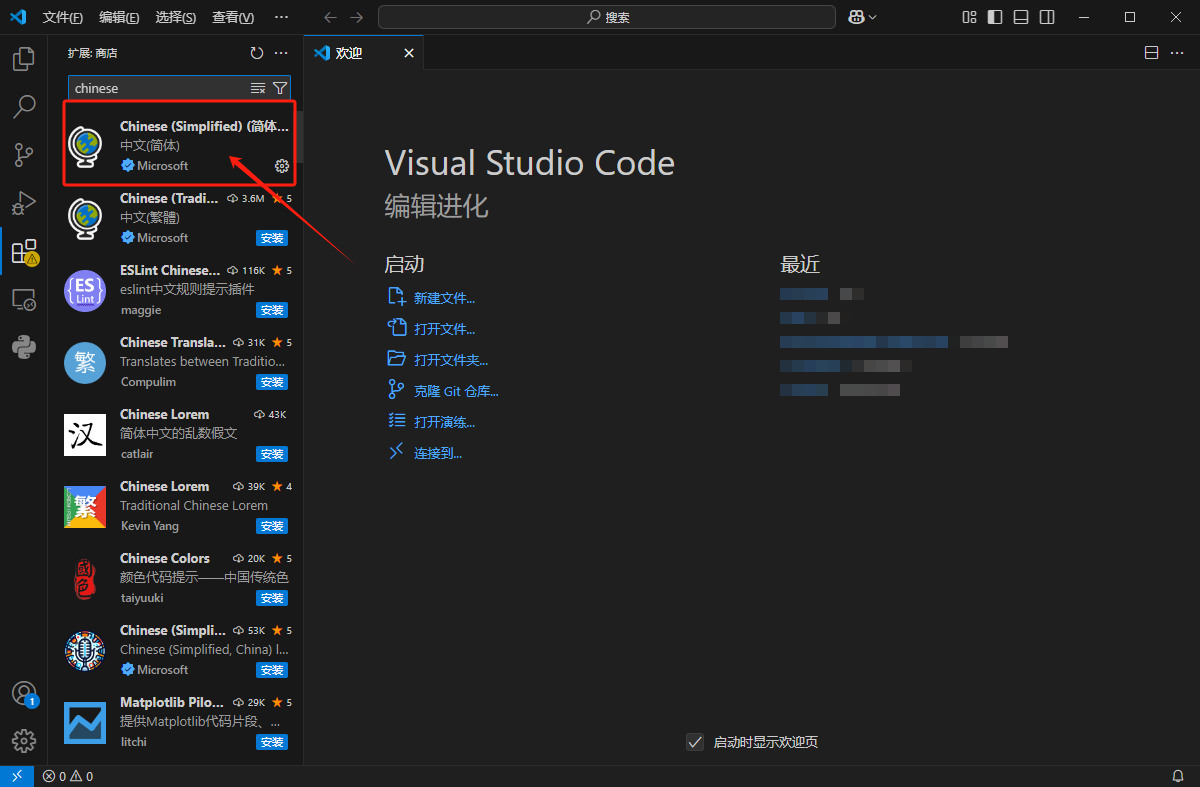
Task: Open the Copilot chat icon
Action: (x=856, y=17)
